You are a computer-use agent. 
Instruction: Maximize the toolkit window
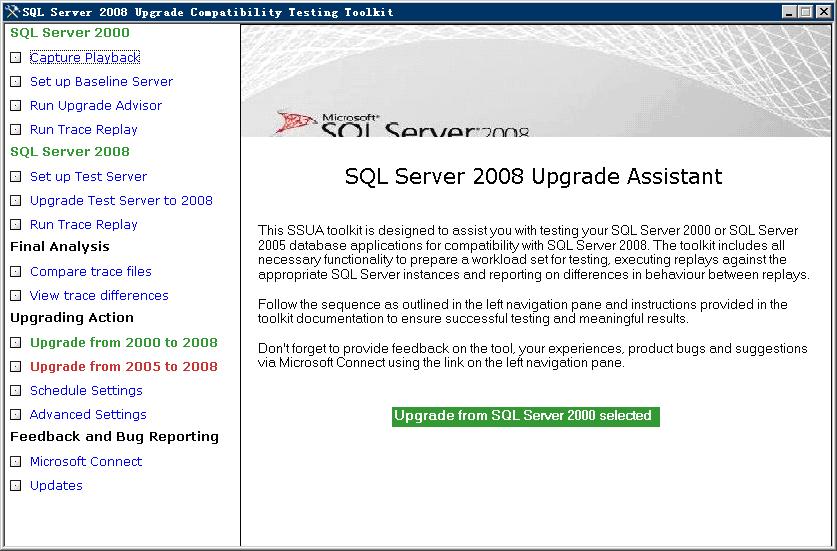click(806, 12)
